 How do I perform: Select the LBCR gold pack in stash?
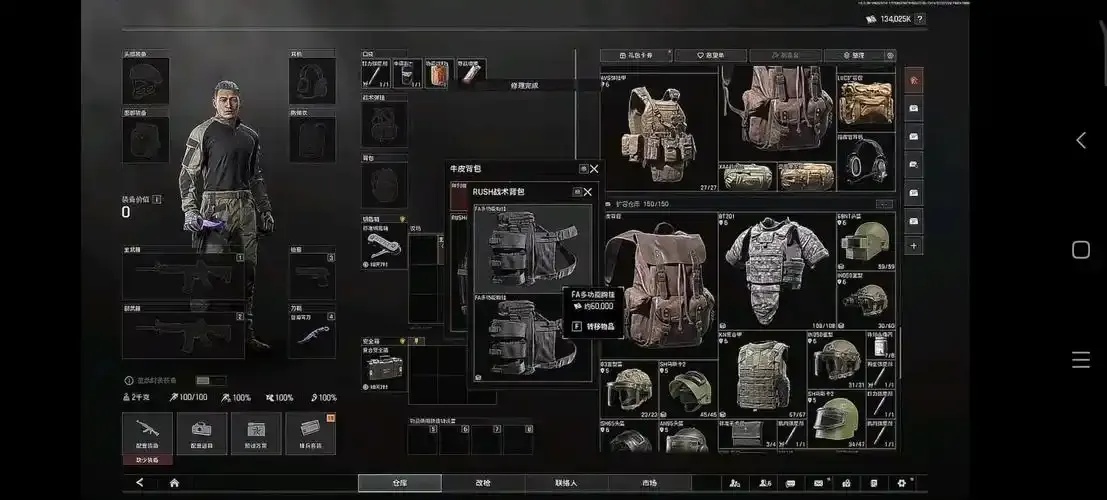(866, 102)
